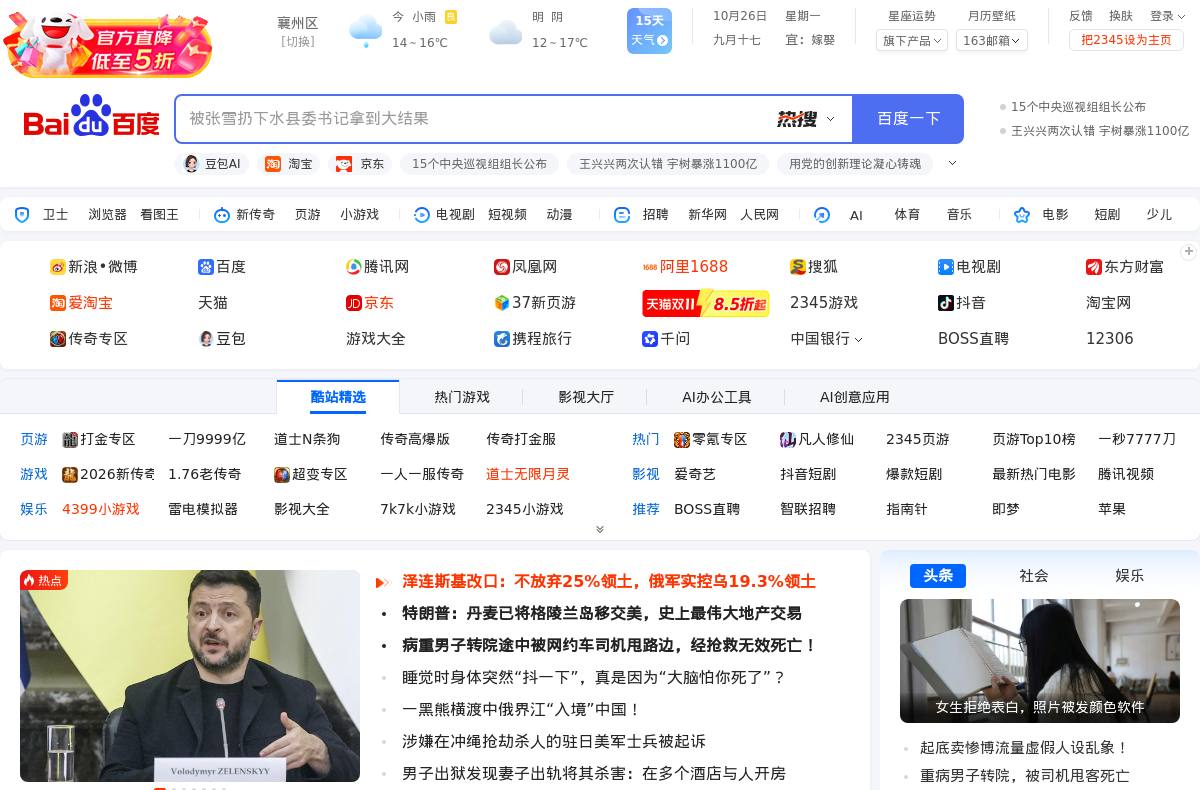This screenshot has width=1200, height=790.
Task: Click the 淘宝 icon below search box
Action: click(273, 164)
